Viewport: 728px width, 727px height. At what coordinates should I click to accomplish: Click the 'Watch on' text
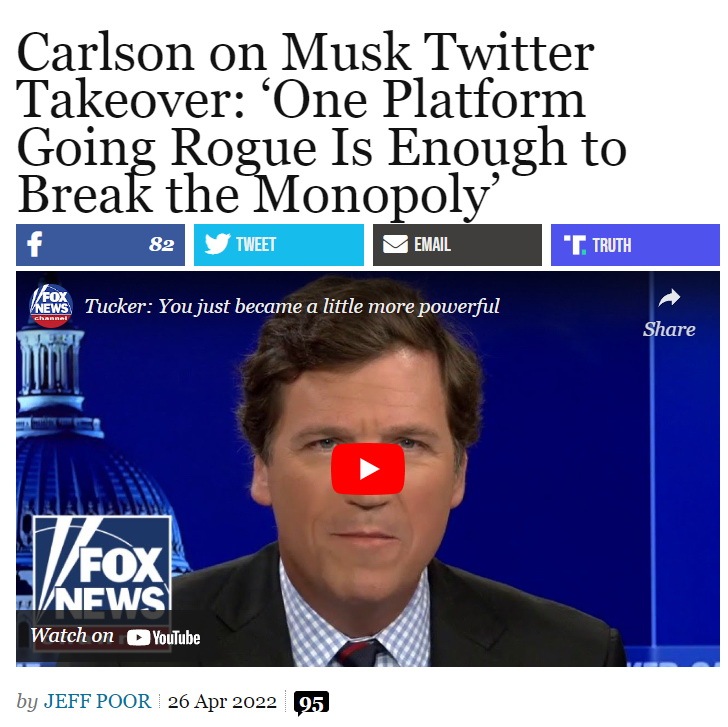click(x=72, y=635)
